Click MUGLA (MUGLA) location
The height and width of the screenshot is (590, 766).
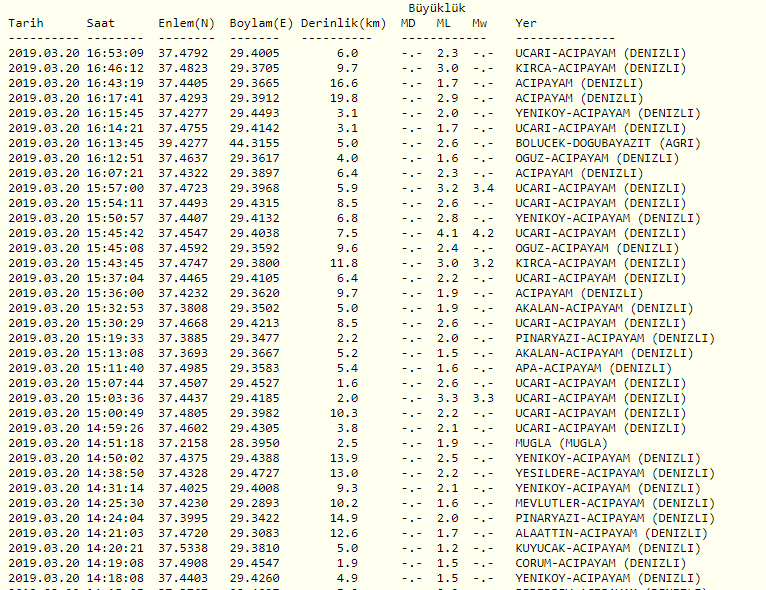[x=561, y=443]
